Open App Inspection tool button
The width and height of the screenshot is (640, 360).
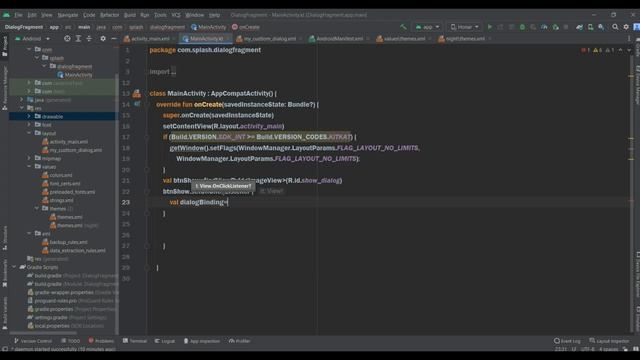202,341
